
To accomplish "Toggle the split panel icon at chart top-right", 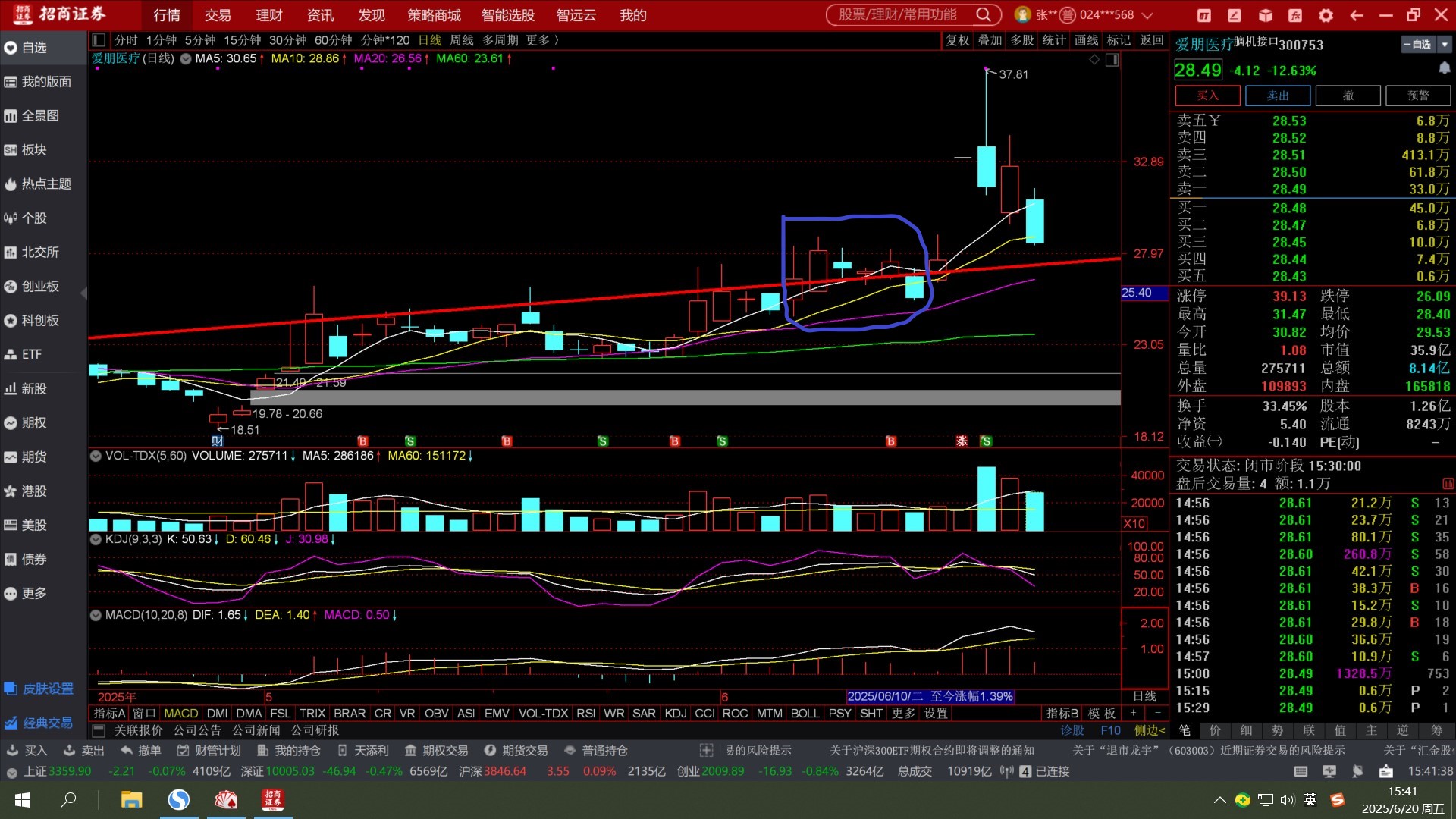I will pyautogui.click(x=1112, y=60).
